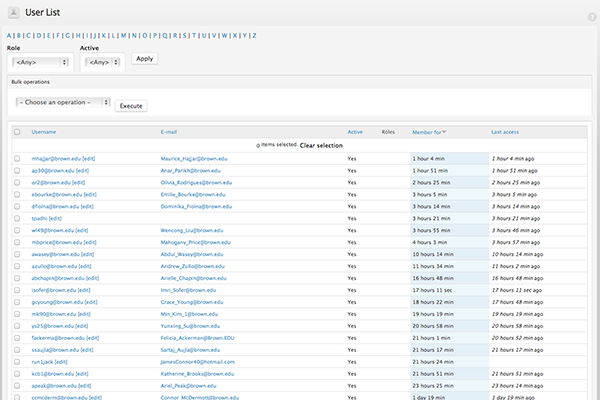Open user dfiolna@brown.edu profile
Screen dimensions: 600x400
[x=55, y=206]
